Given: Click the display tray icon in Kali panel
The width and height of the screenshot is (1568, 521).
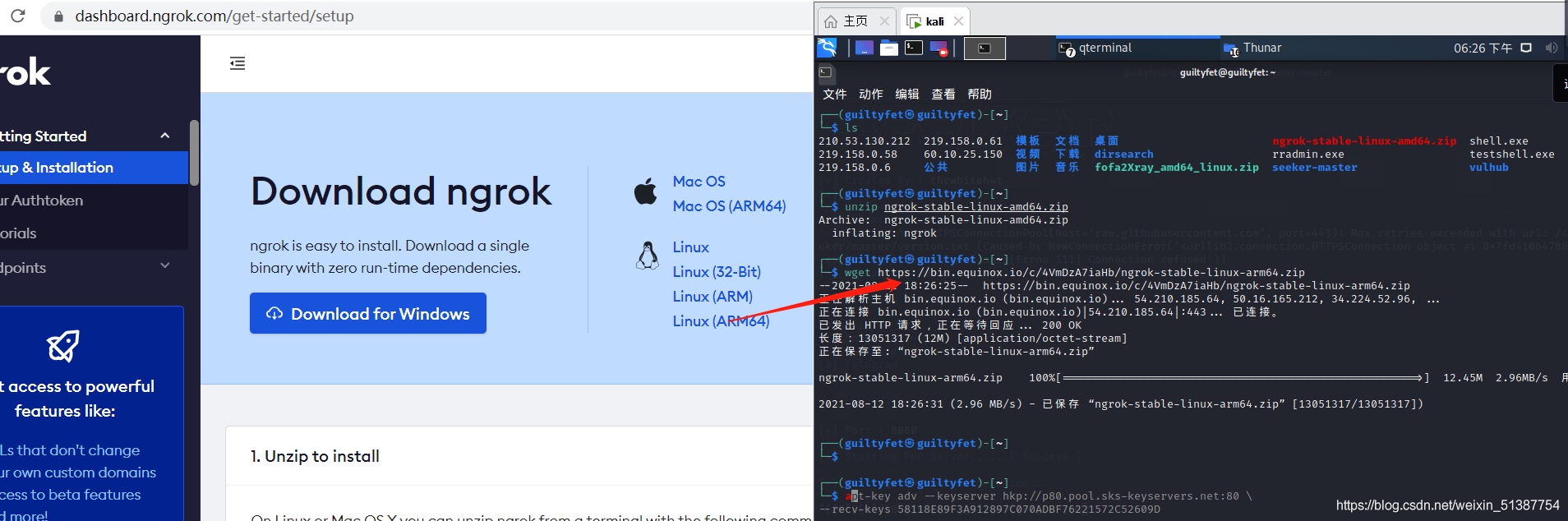Looking at the screenshot, I should point(1526,48).
